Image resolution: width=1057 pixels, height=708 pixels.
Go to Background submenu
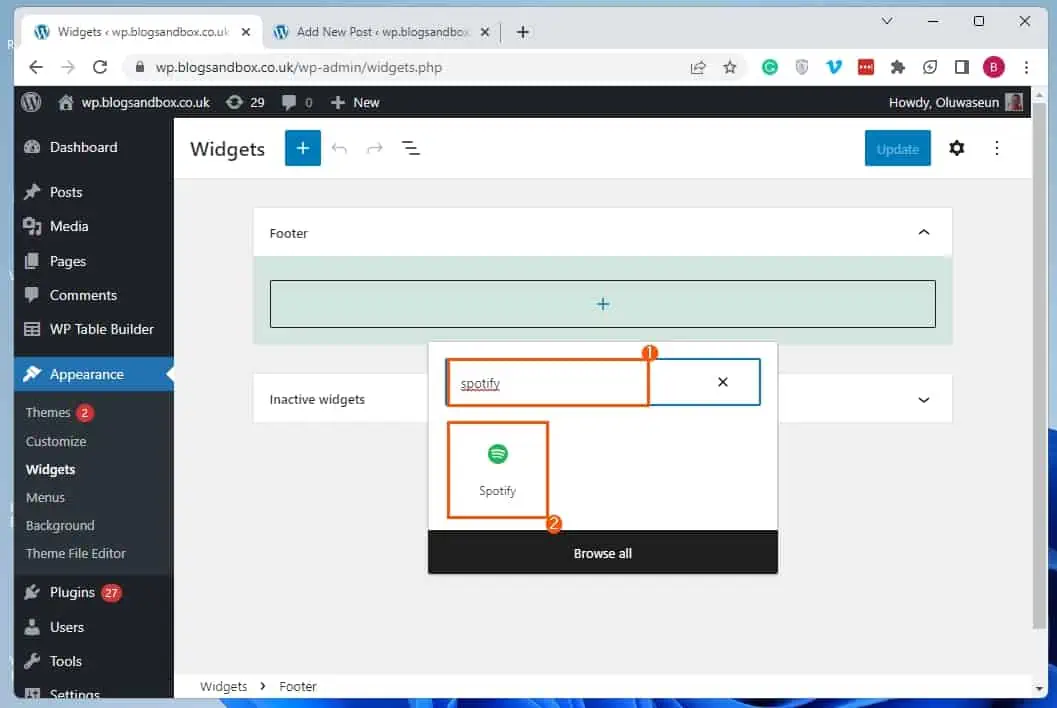point(60,525)
